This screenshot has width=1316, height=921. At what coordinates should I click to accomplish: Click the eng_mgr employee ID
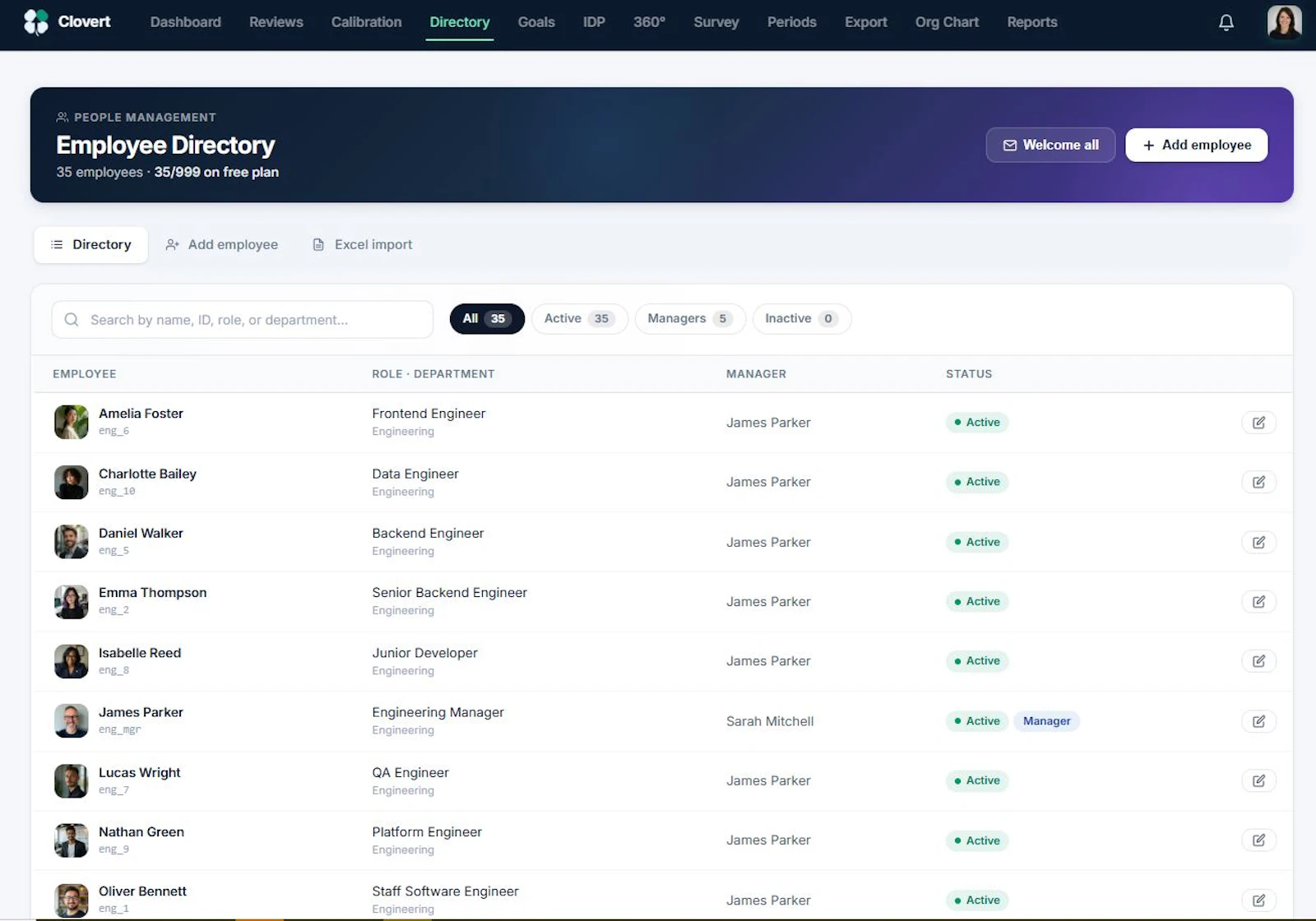coord(120,729)
